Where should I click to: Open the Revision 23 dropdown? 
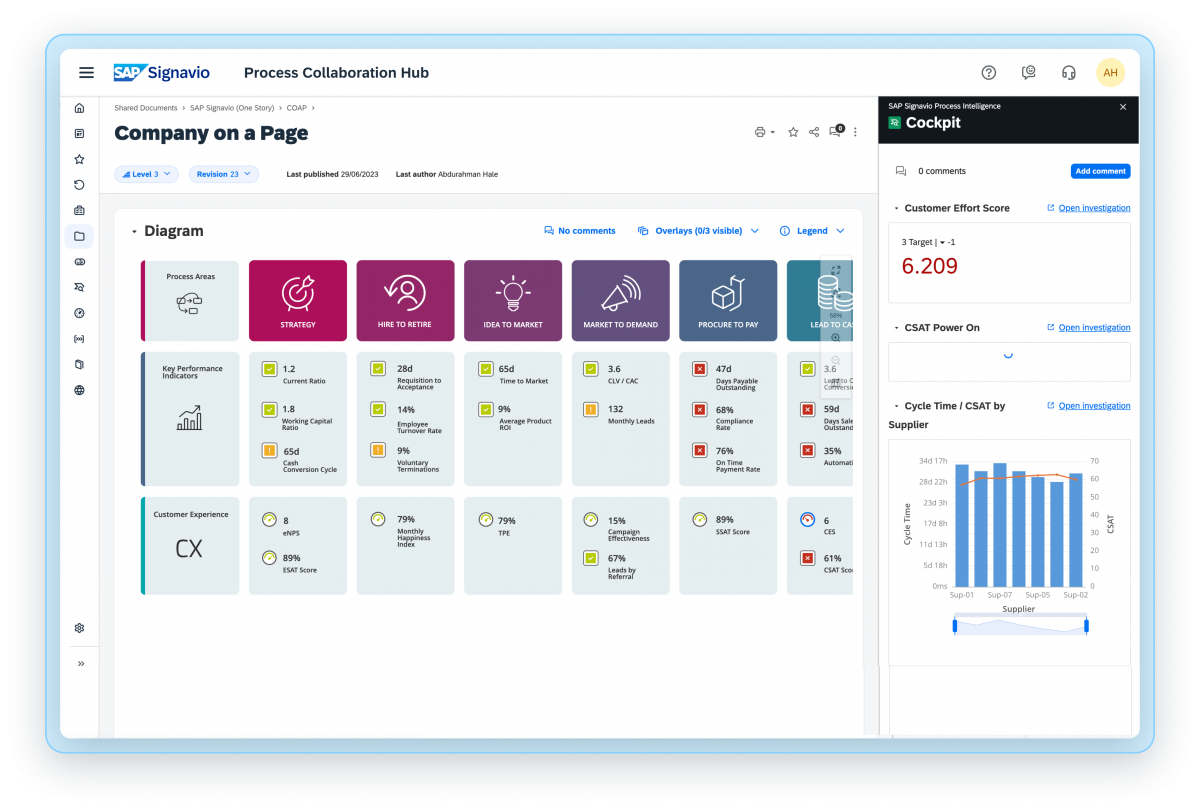click(x=223, y=173)
